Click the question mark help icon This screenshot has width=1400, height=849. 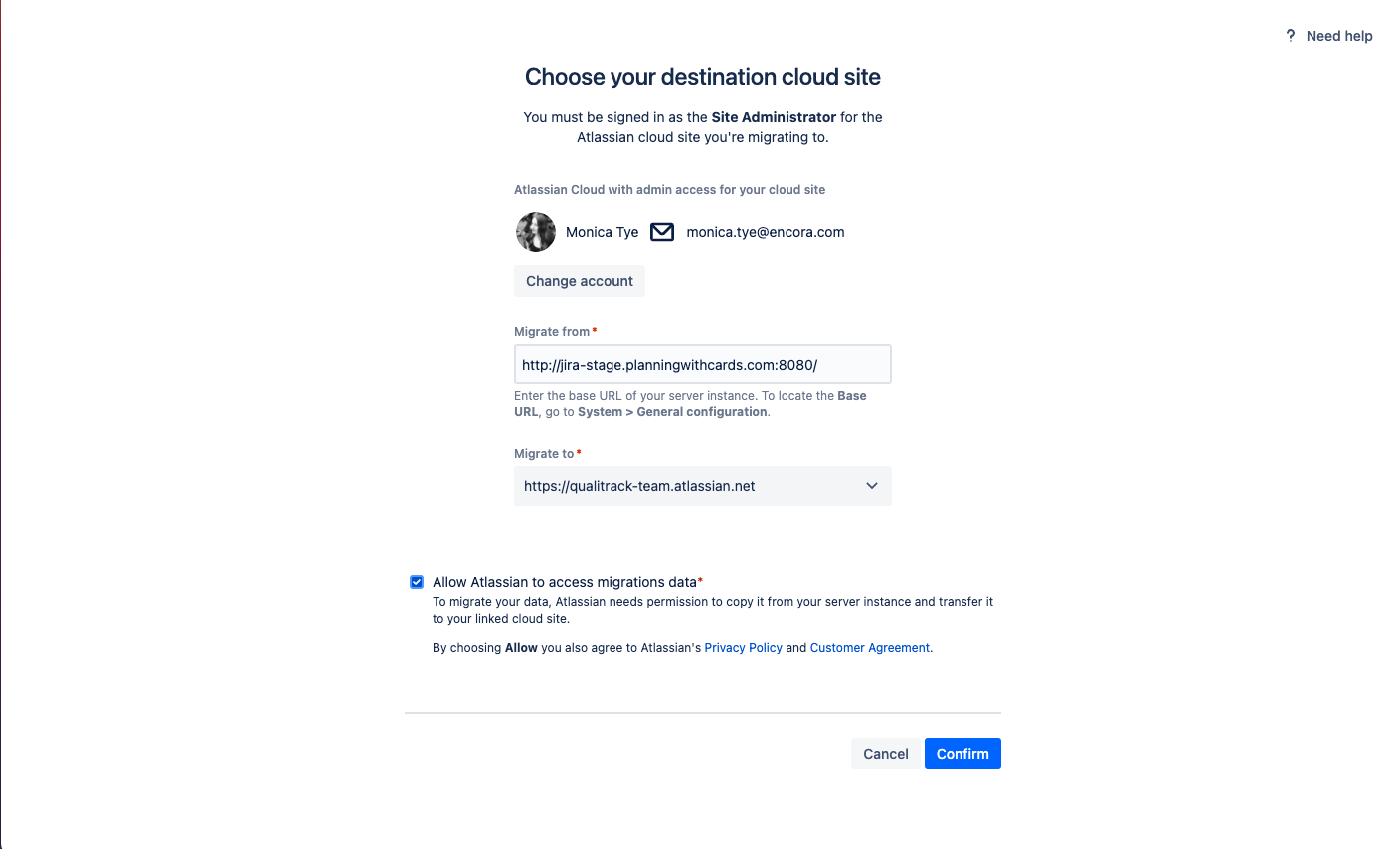[1290, 36]
